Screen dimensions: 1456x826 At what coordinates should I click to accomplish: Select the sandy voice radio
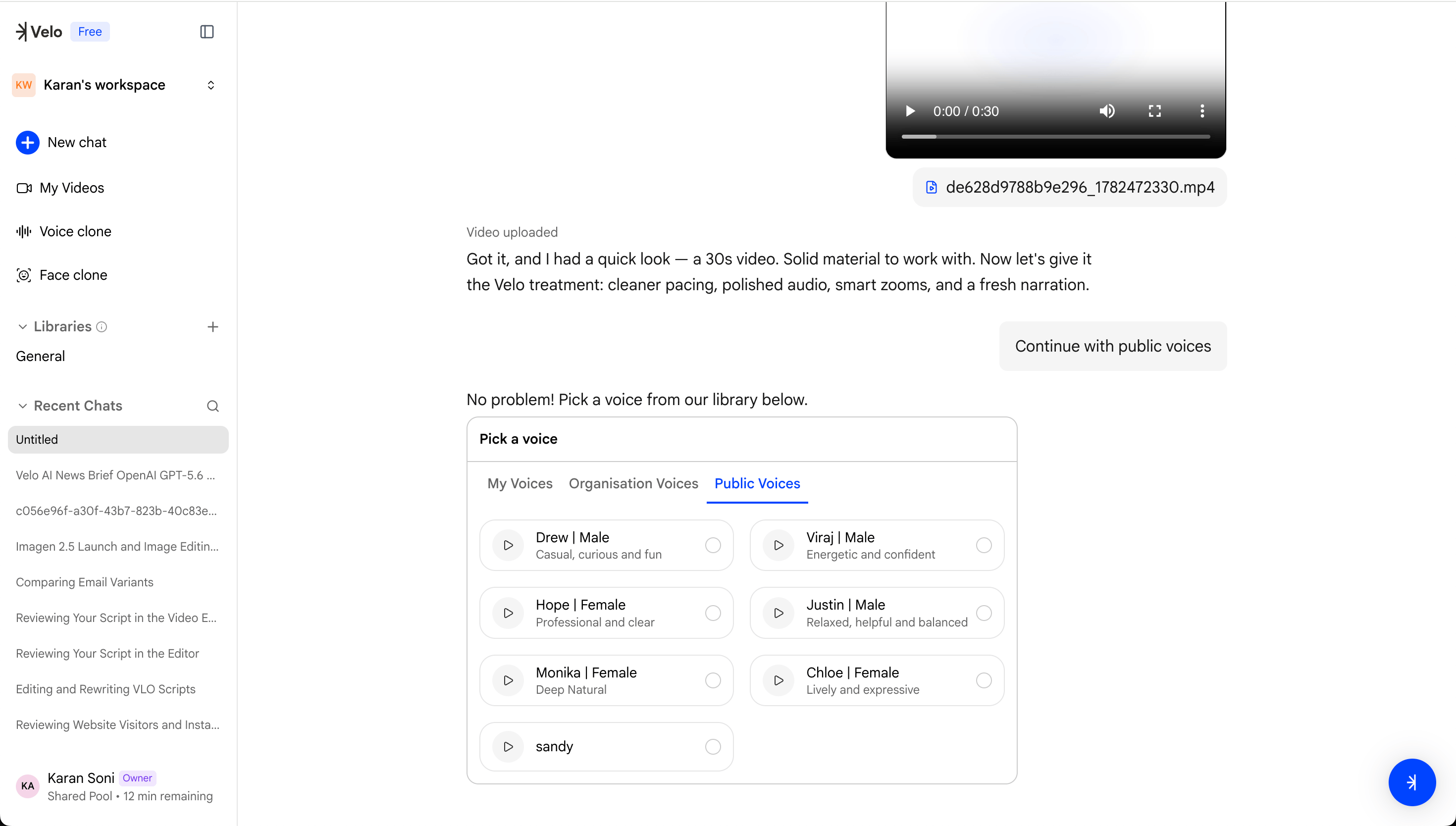pos(713,747)
